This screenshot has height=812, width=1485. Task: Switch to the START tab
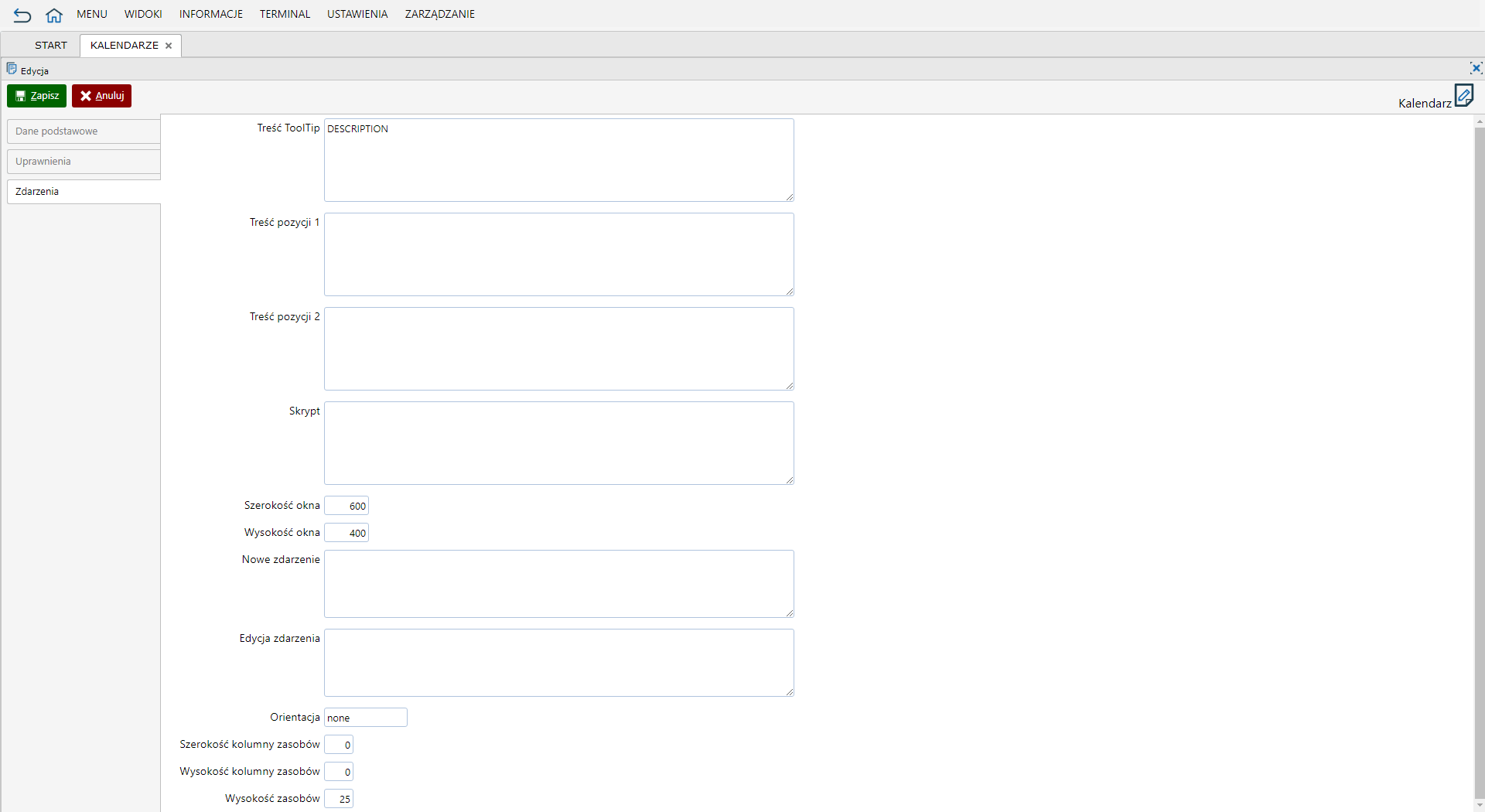coord(51,46)
